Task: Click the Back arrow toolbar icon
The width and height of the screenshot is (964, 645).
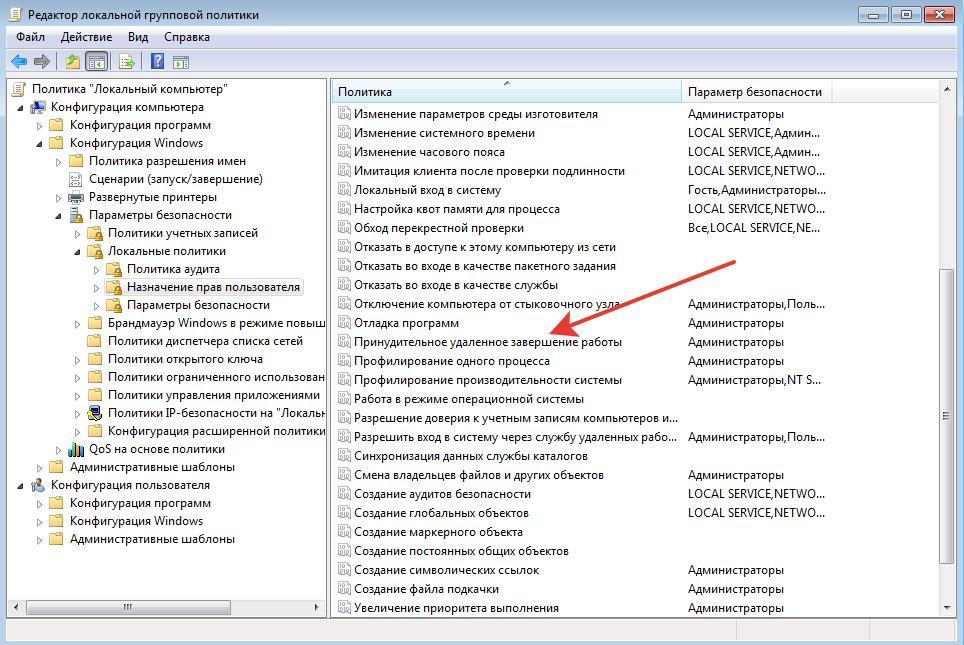Action: [19, 61]
